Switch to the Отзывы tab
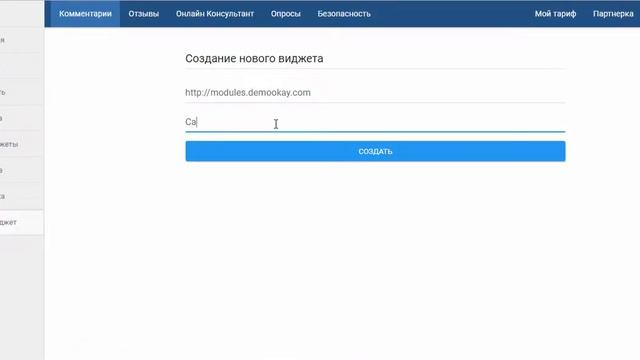The image size is (640, 360). (x=144, y=14)
